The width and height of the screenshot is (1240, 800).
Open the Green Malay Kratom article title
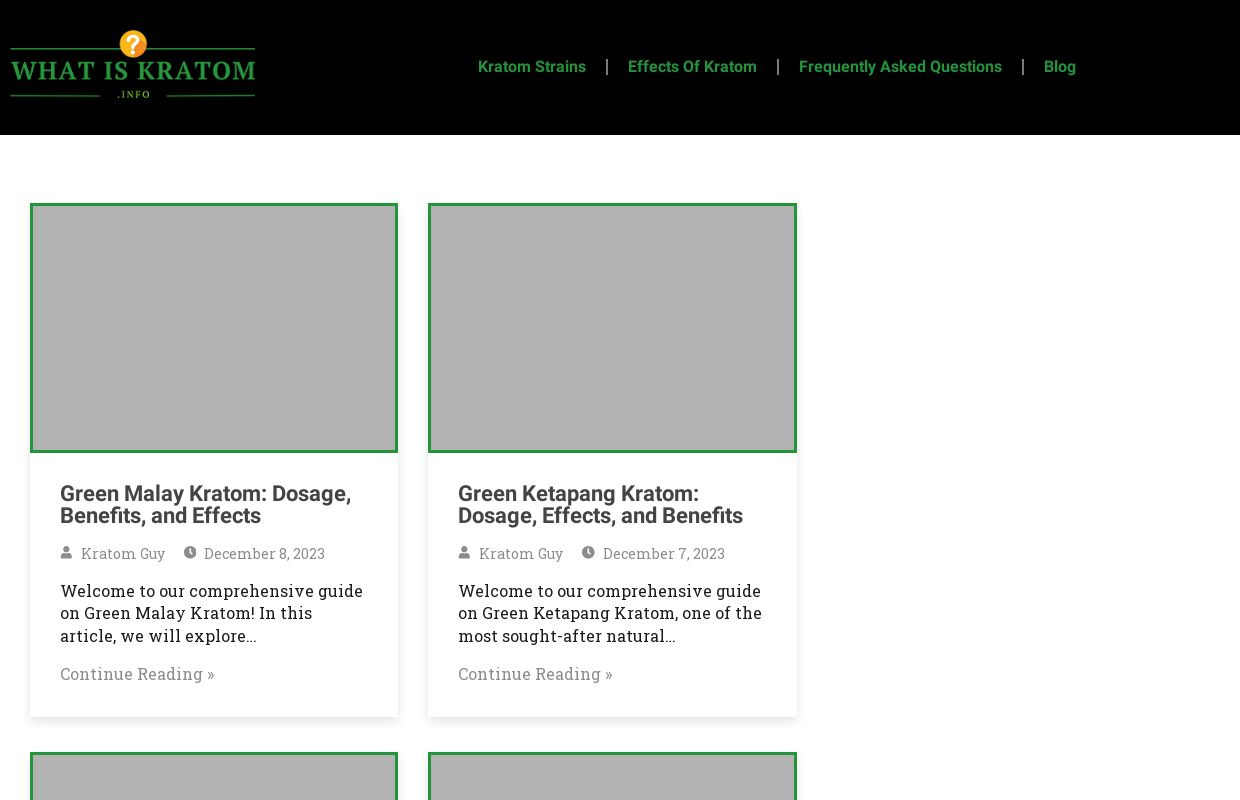click(205, 504)
